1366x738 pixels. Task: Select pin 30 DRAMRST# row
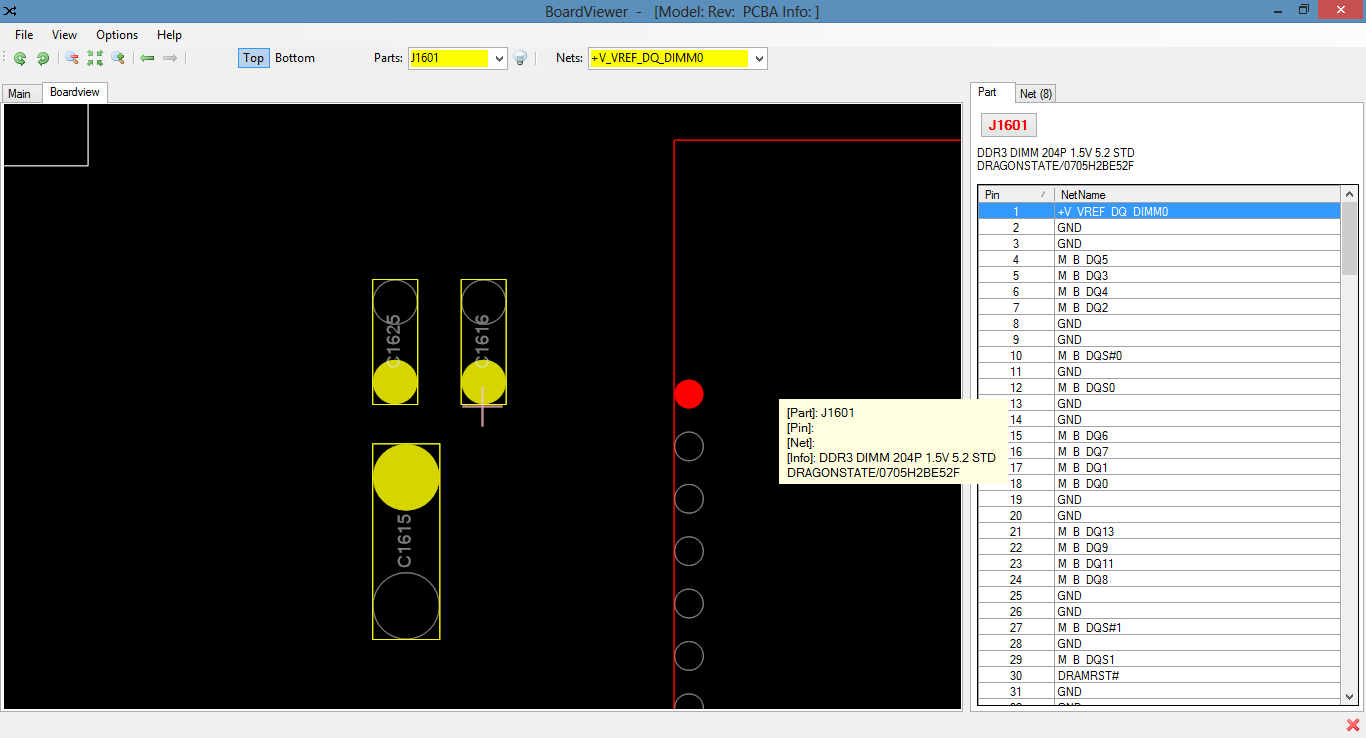click(1159, 676)
